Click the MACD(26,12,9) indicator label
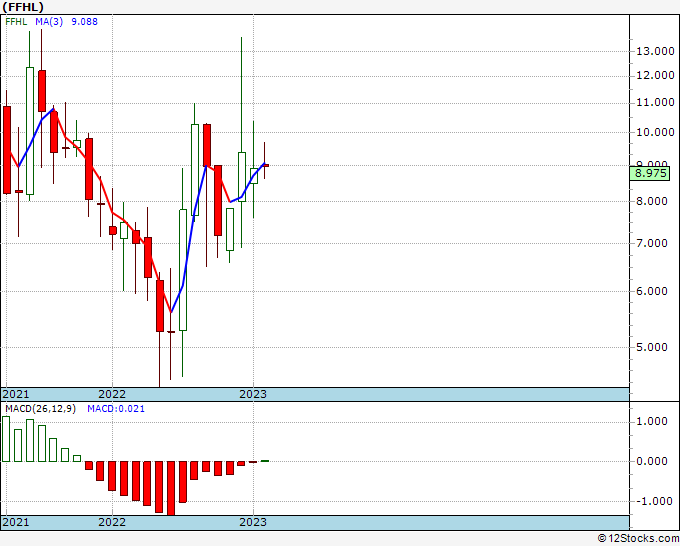The height and width of the screenshot is (546, 680). click(41, 409)
